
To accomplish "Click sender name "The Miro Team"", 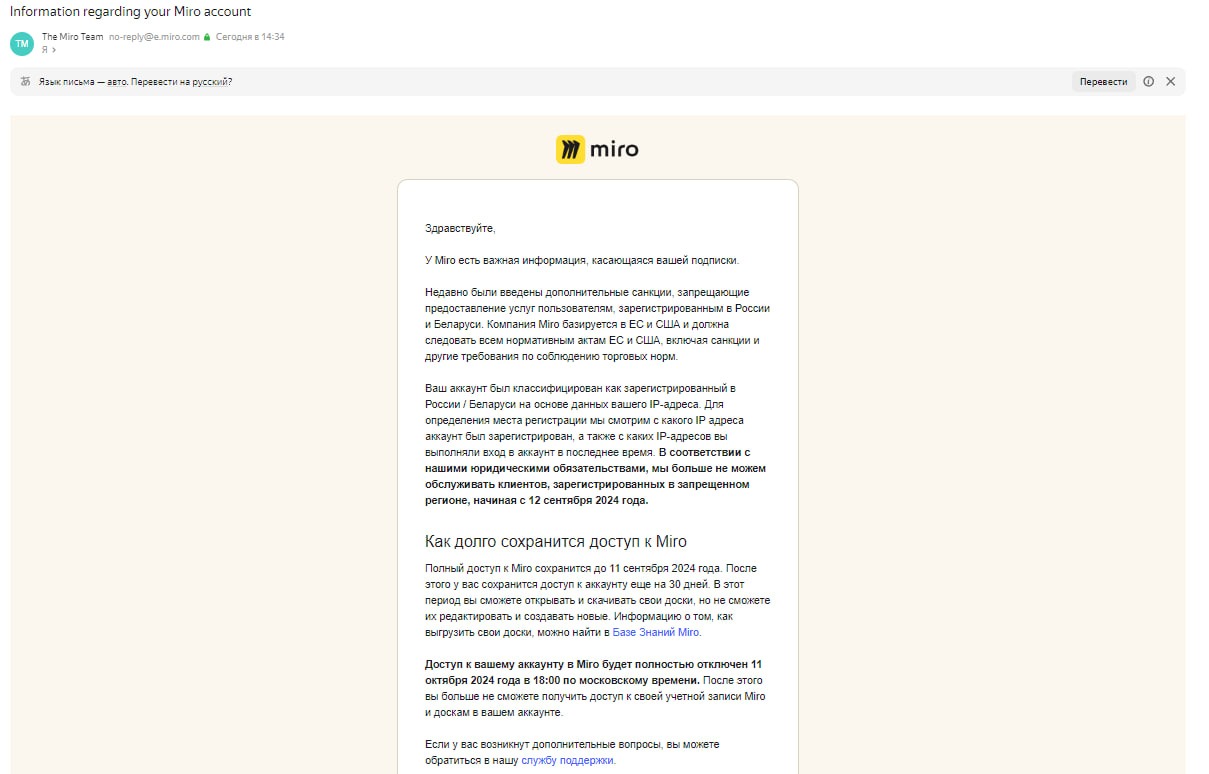I will (x=72, y=37).
